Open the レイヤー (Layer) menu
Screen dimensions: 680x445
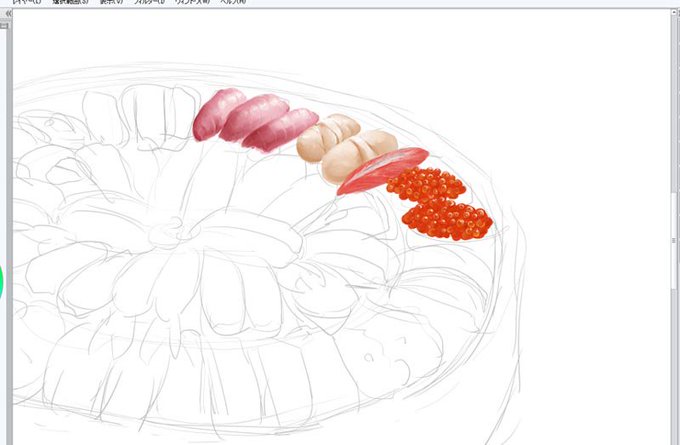pos(27,2)
